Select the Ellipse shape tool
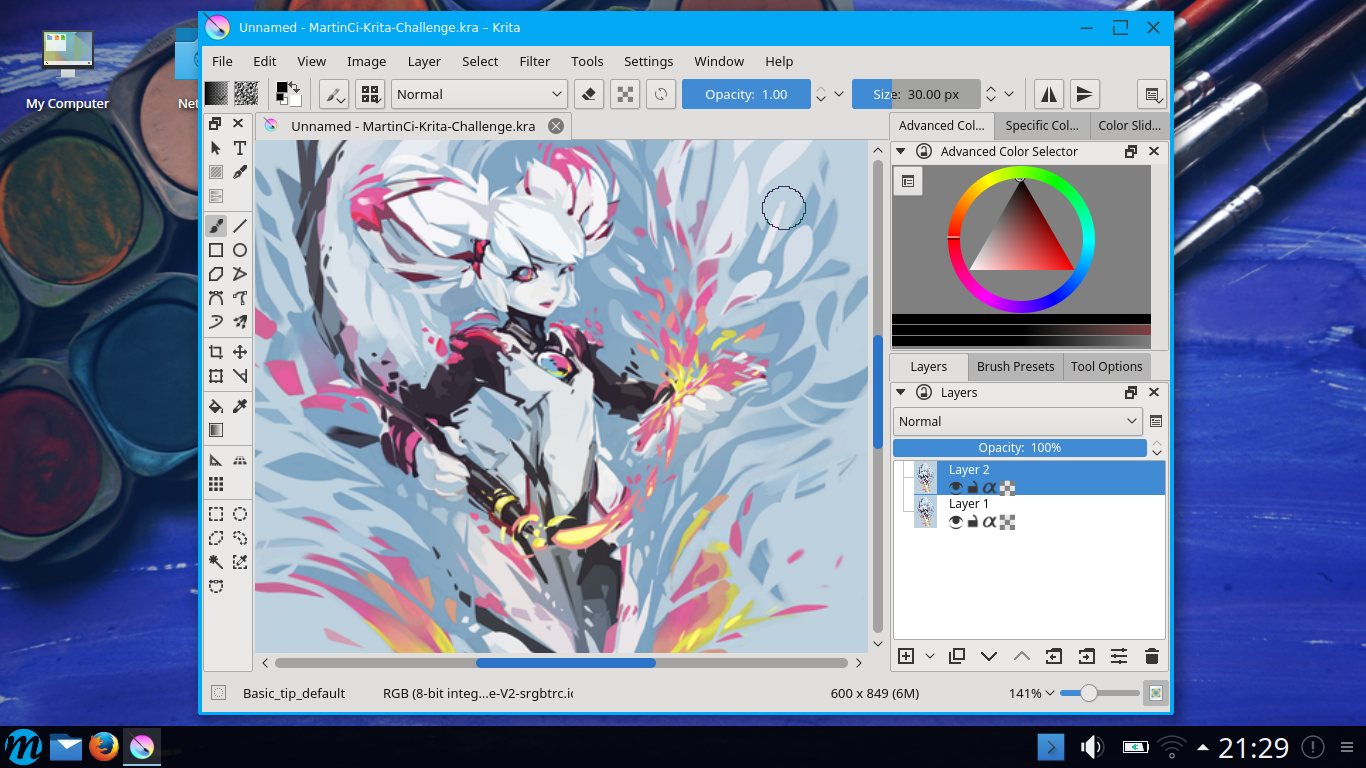This screenshot has height=768, width=1366. (240, 250)
